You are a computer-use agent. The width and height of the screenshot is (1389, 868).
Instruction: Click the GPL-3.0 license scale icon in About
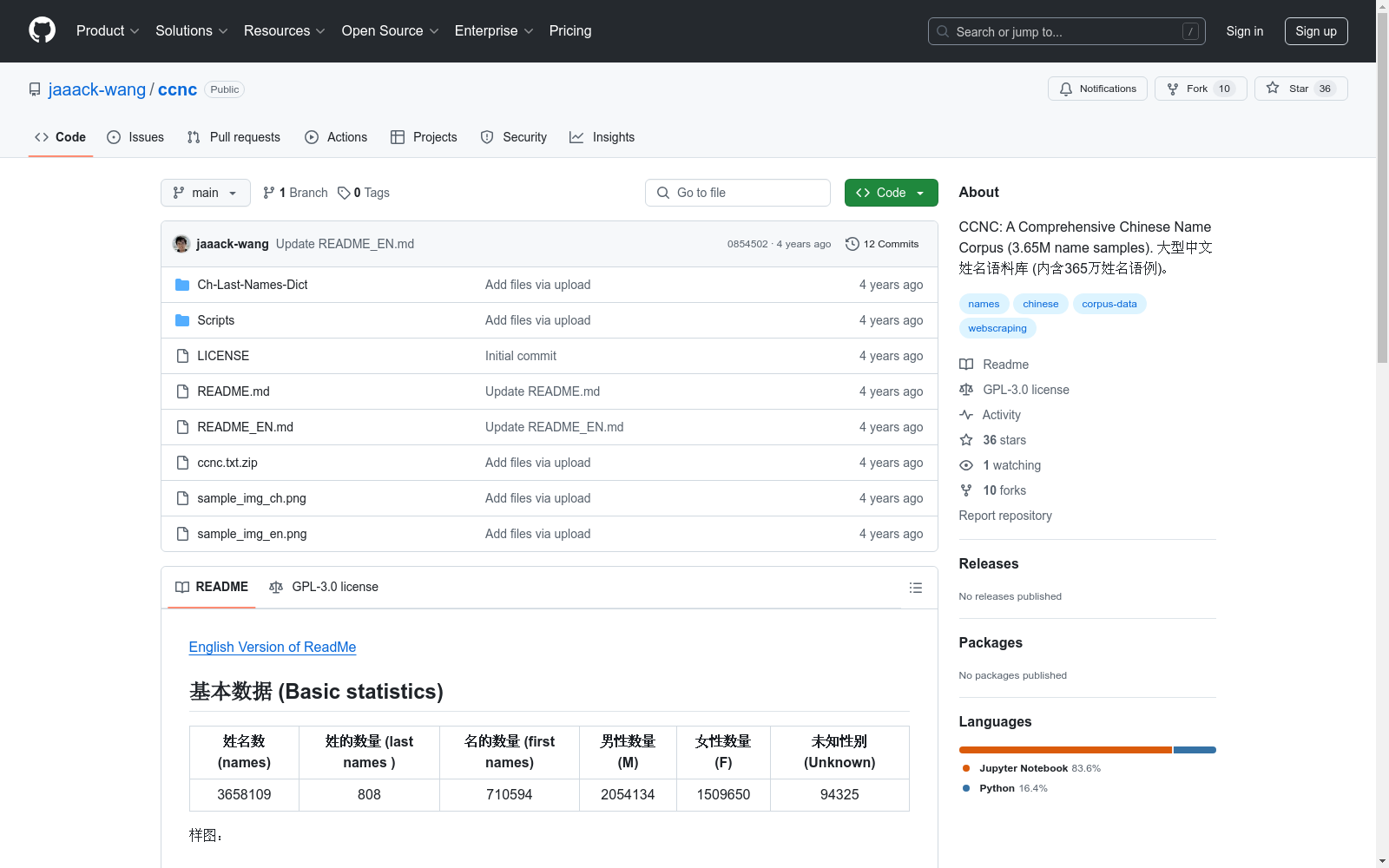pyautogui.click(x=966, y=390)
